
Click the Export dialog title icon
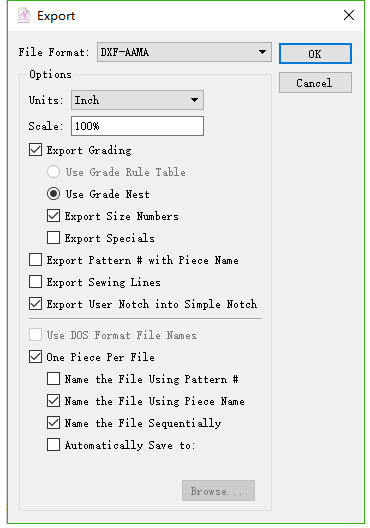[x=24, y=16]
